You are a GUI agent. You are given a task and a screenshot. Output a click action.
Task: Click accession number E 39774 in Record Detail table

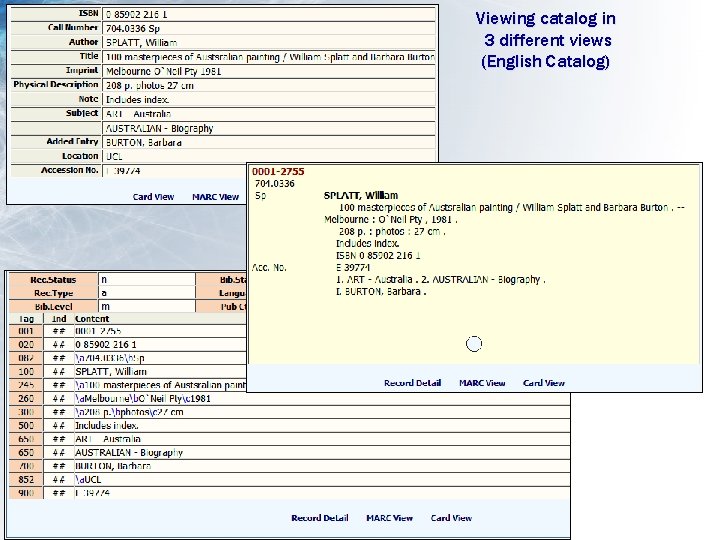[123, 171]
